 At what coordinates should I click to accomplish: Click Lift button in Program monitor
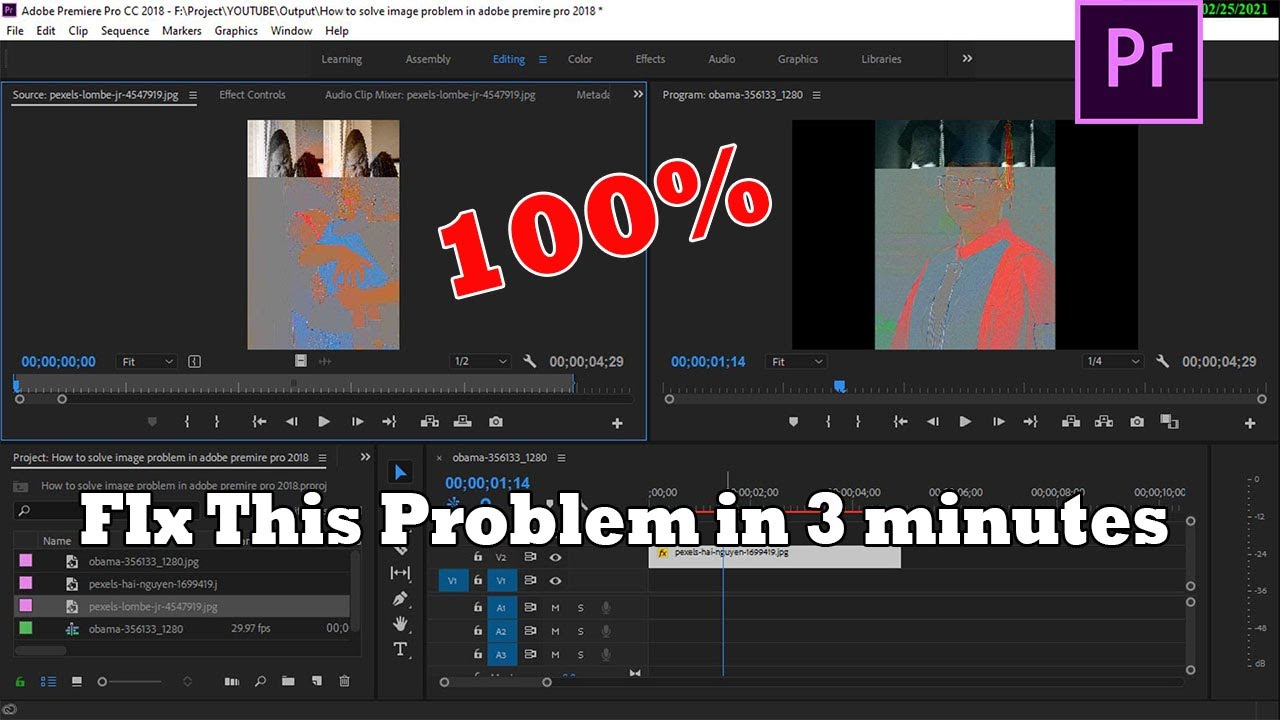pos(1071,422)
